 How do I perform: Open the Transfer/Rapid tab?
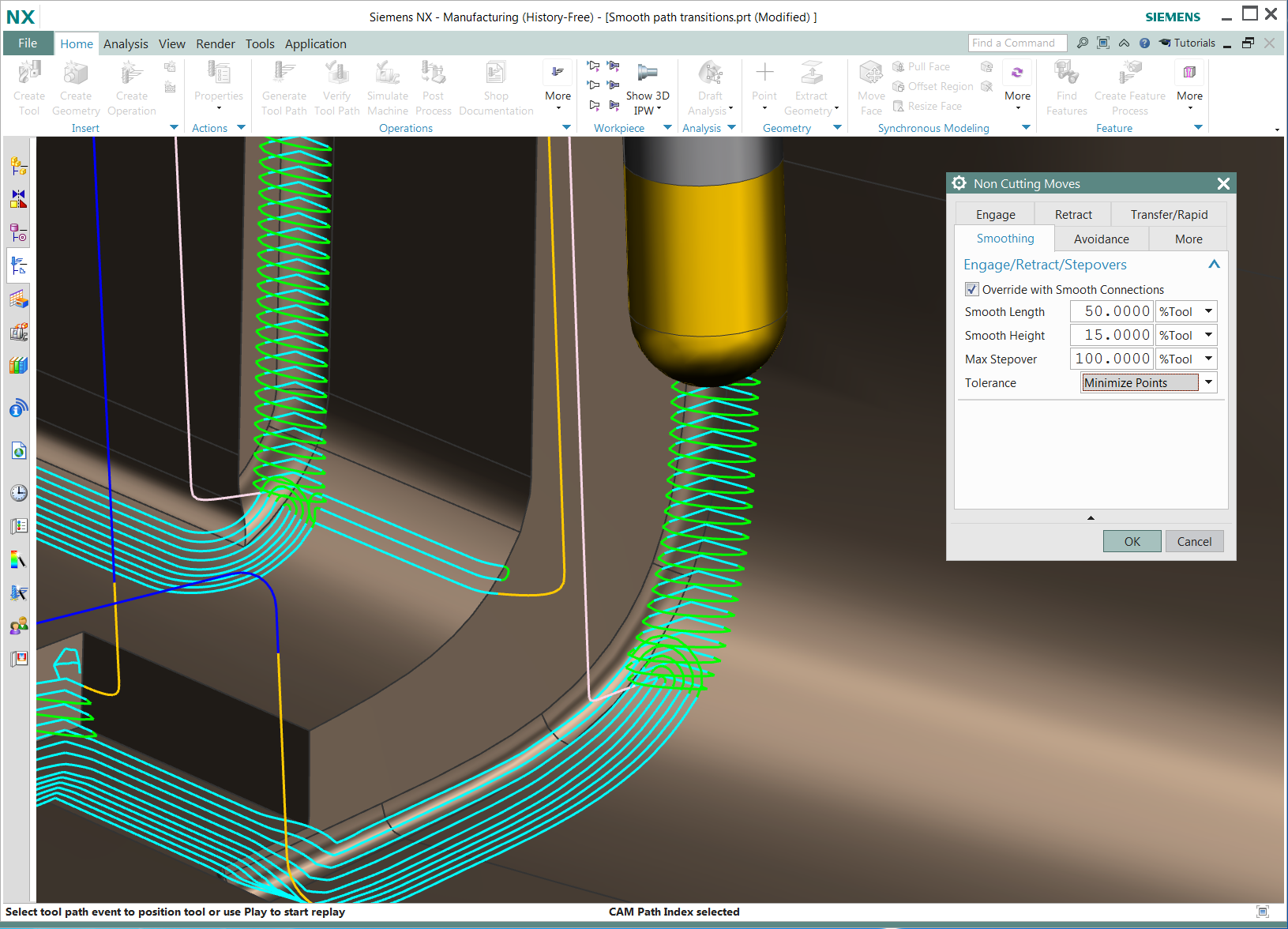[x=1169, y=215]
